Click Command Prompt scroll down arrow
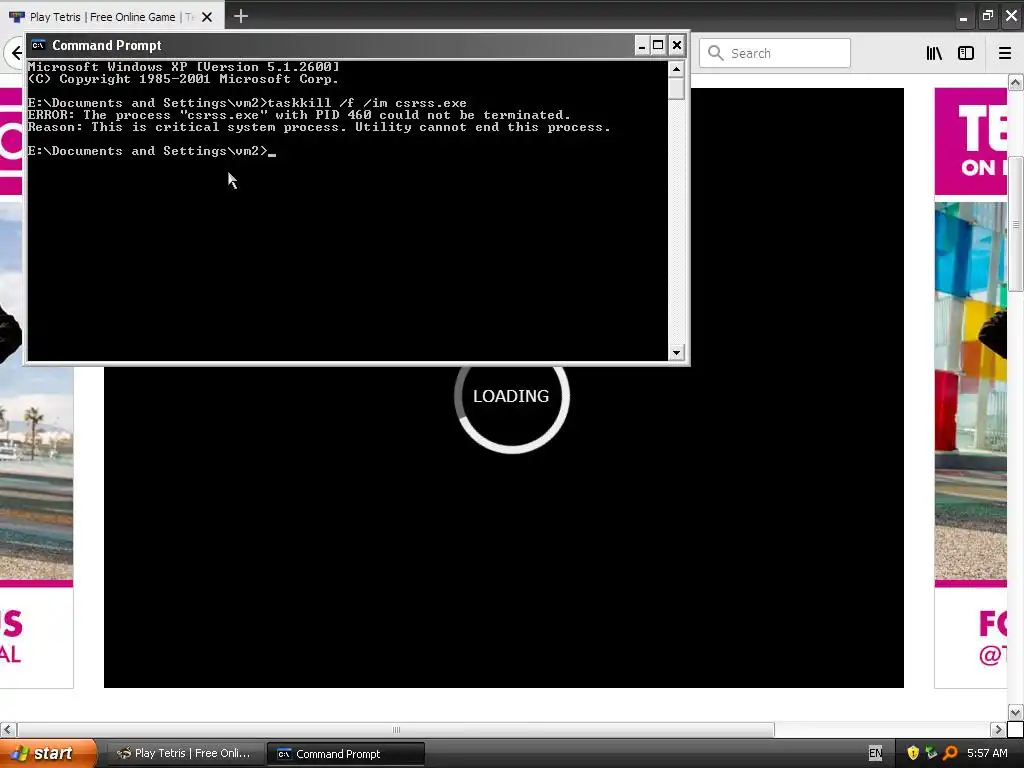The width and height of the screenshot is (1024, 768). (x=677, y=353)
